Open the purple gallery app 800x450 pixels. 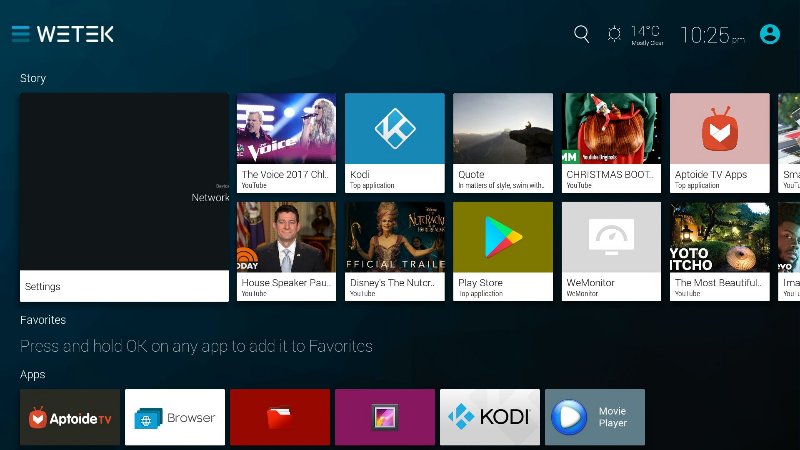point(385,417)
